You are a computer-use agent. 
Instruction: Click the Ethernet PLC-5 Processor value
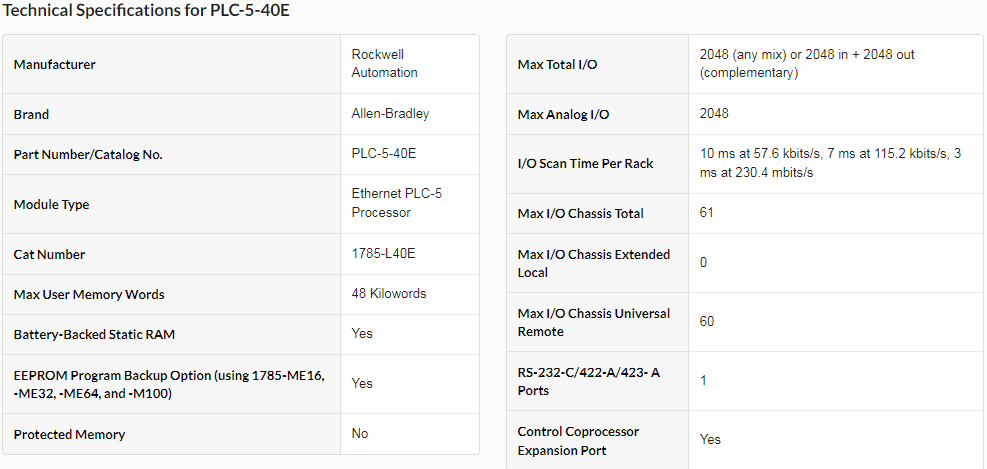pos(397,203)
